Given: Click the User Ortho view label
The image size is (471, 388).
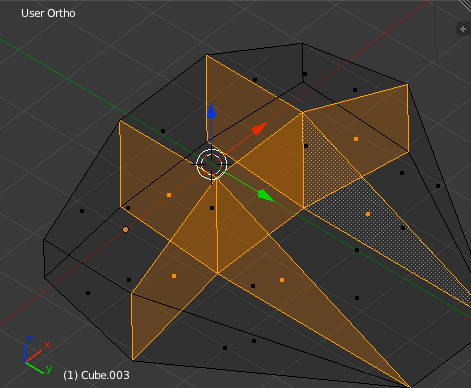Looking at the screenshot, I should [x=48, y=13].
